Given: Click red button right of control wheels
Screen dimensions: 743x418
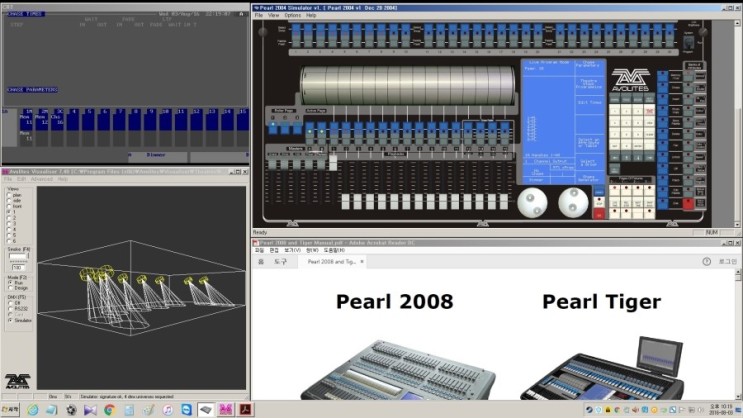Looking at the screenshot, I should tap(599, 214).
